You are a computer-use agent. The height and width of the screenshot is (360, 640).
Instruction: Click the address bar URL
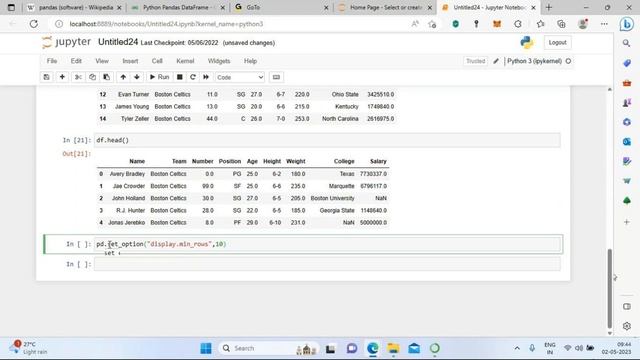(166, 24)
